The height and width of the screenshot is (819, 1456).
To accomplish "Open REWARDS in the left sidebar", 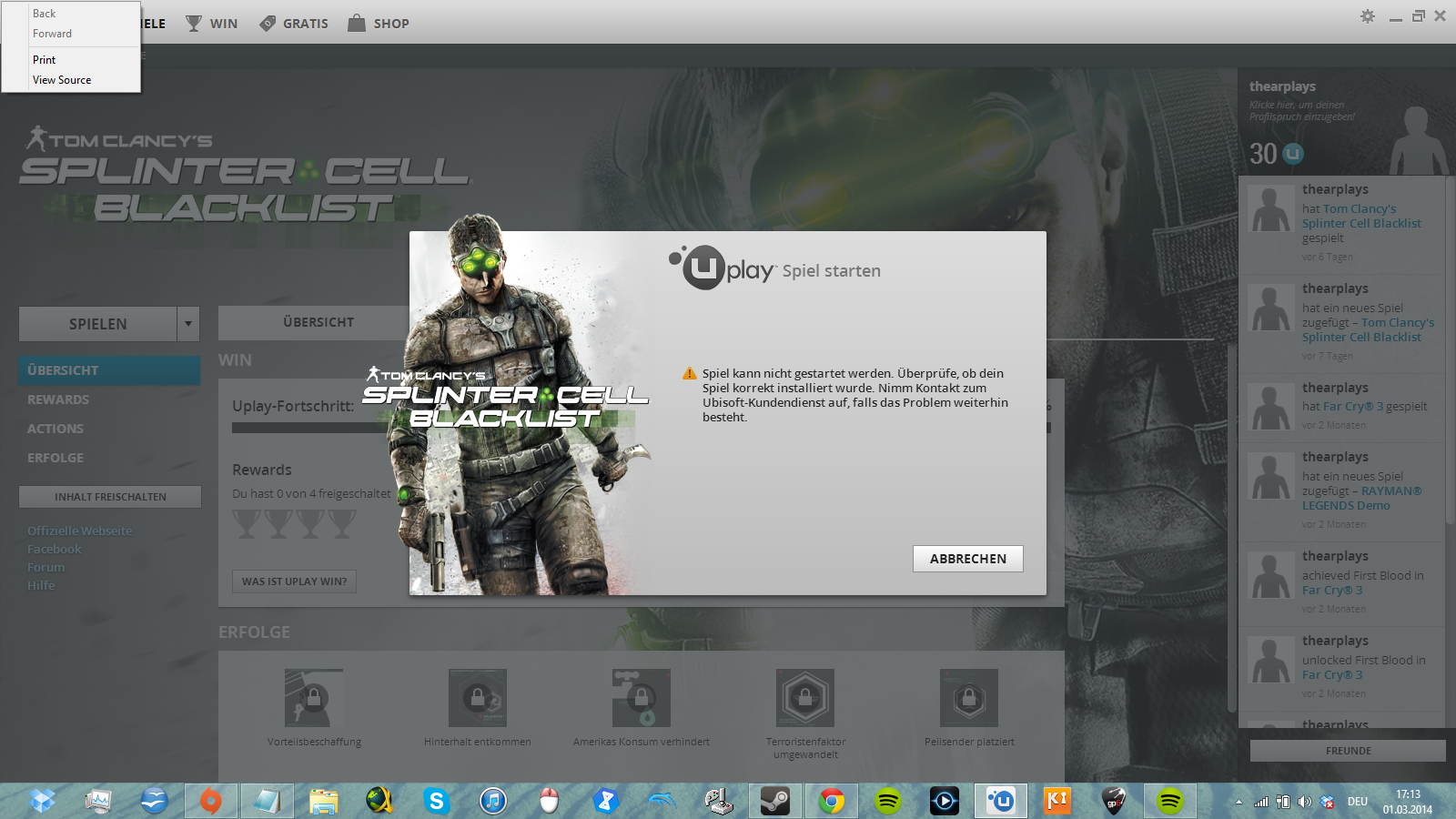I will coord(58,399).
